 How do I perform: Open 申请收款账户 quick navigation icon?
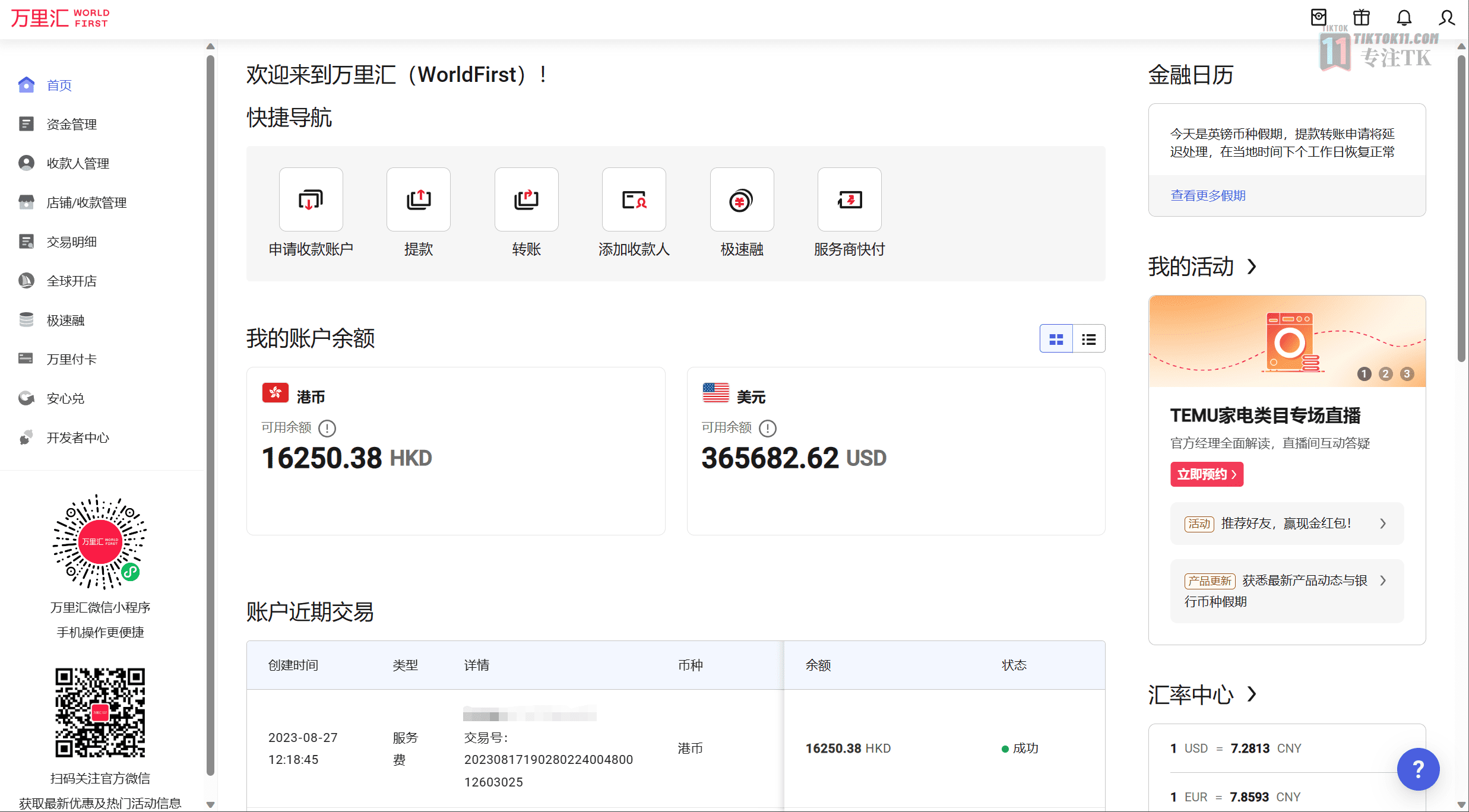click(311, 199)
